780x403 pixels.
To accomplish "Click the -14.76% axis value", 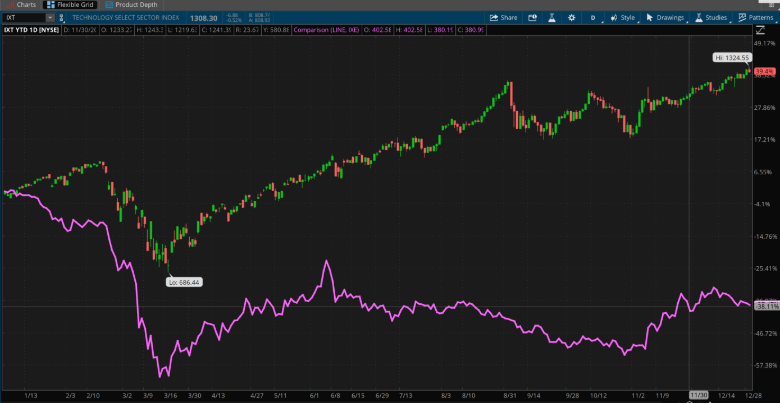I will [x=766, y=237].
